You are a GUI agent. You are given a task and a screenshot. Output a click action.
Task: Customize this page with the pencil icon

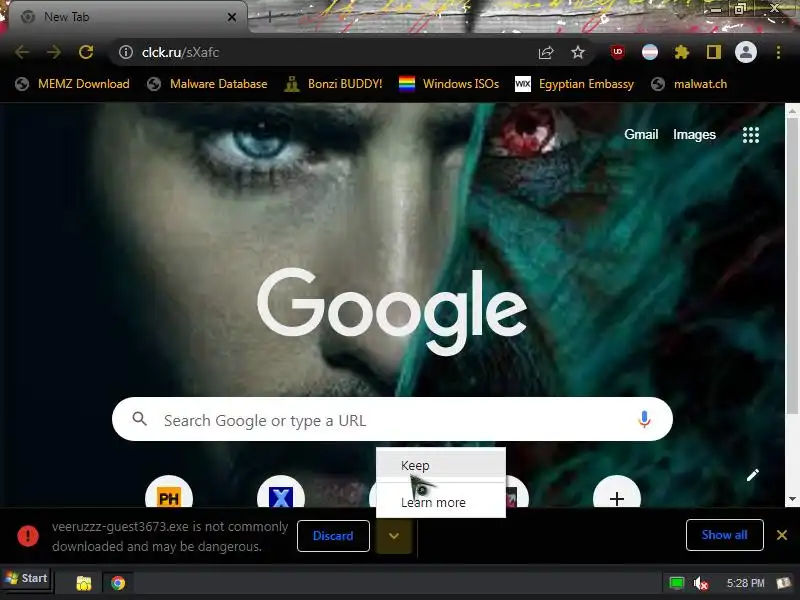753,475
